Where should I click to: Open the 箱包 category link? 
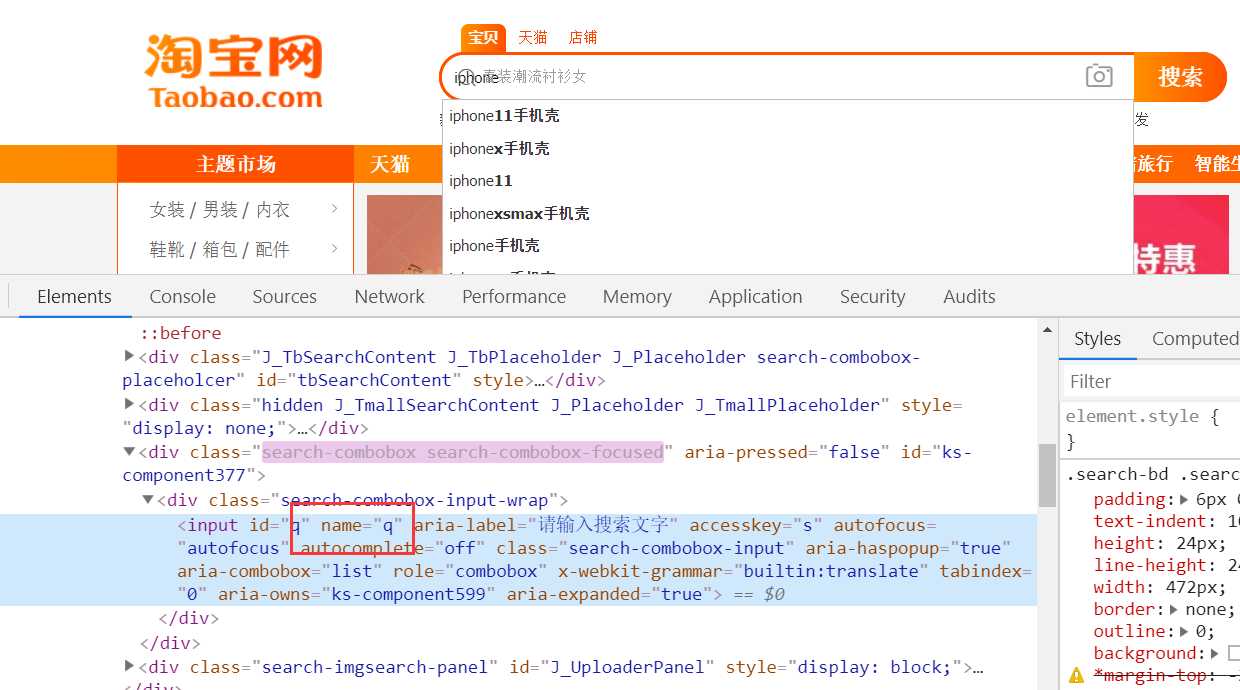[221, 249]
